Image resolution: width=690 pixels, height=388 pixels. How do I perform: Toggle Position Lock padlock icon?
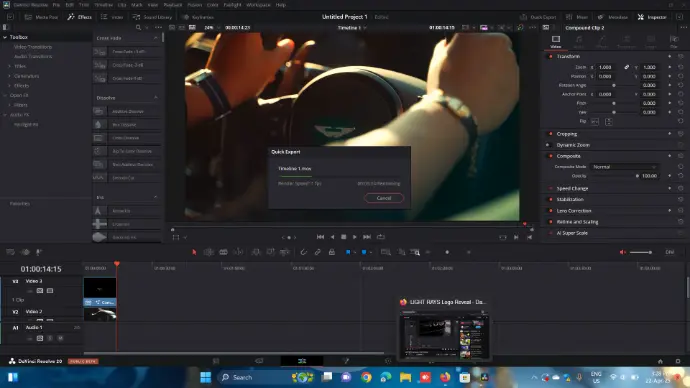pos(332,252)
